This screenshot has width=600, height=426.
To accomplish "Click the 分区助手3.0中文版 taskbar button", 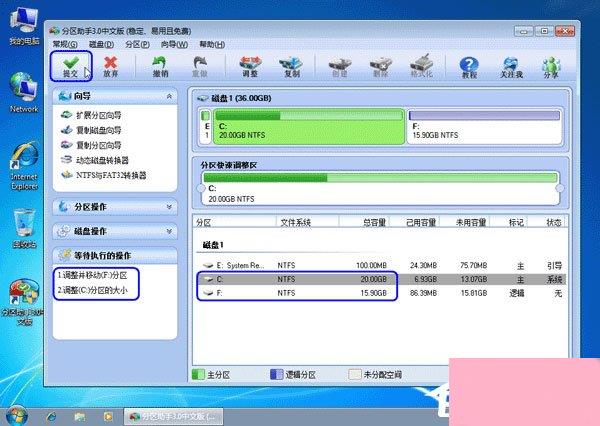I will point(174,416).
